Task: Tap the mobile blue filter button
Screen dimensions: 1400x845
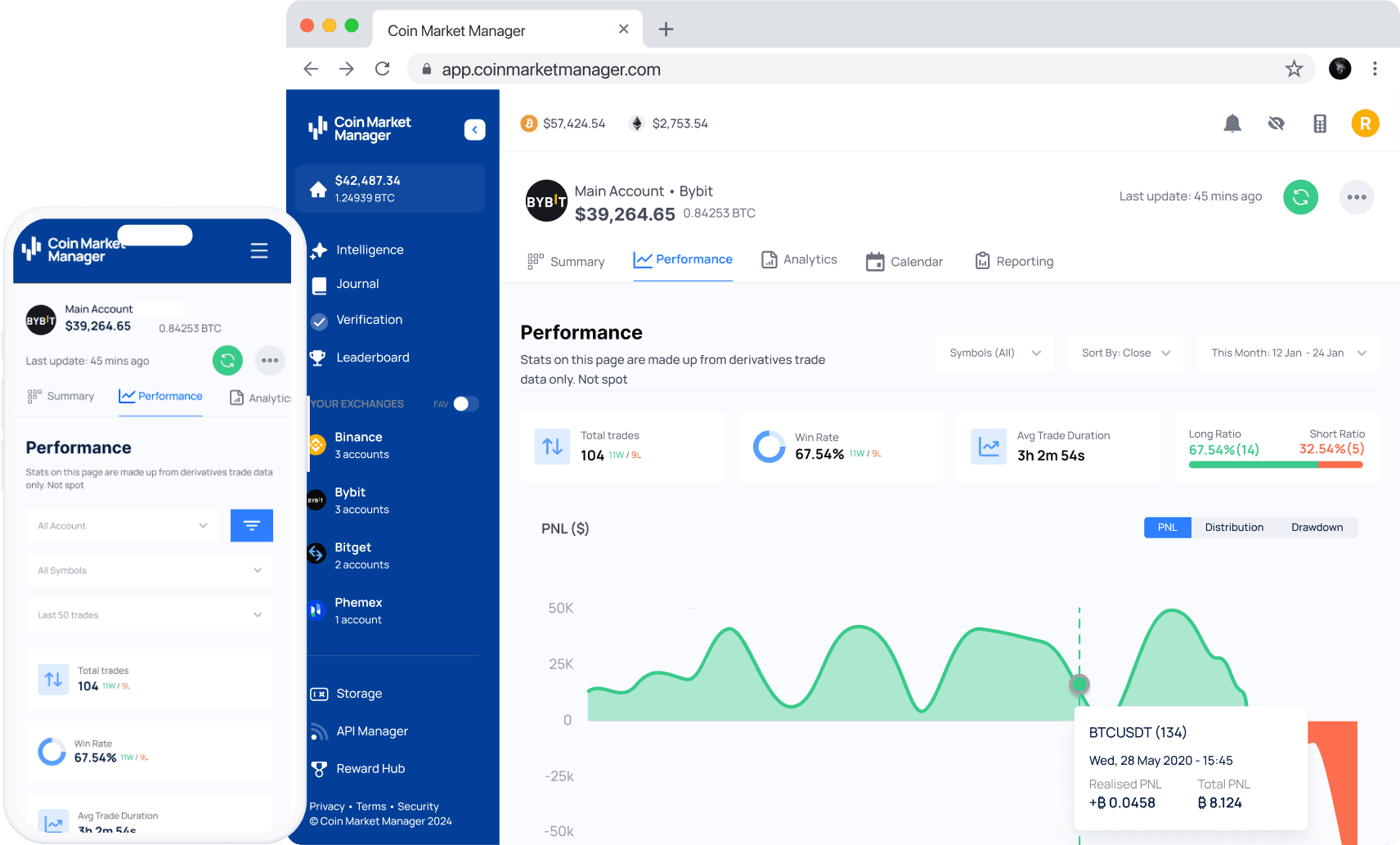Action: 252,526
